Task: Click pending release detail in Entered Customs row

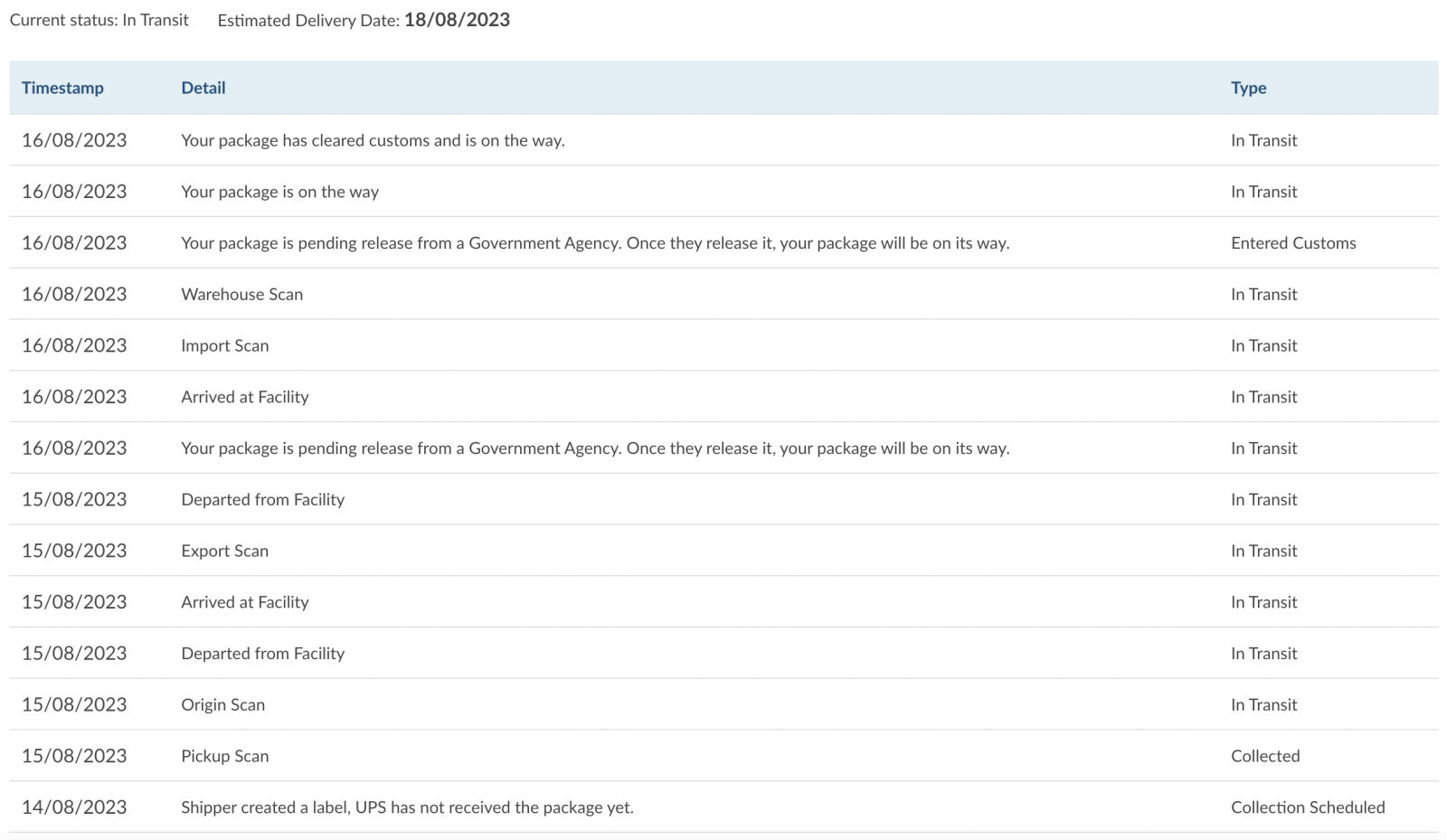Action: click(x=595, y=243)
